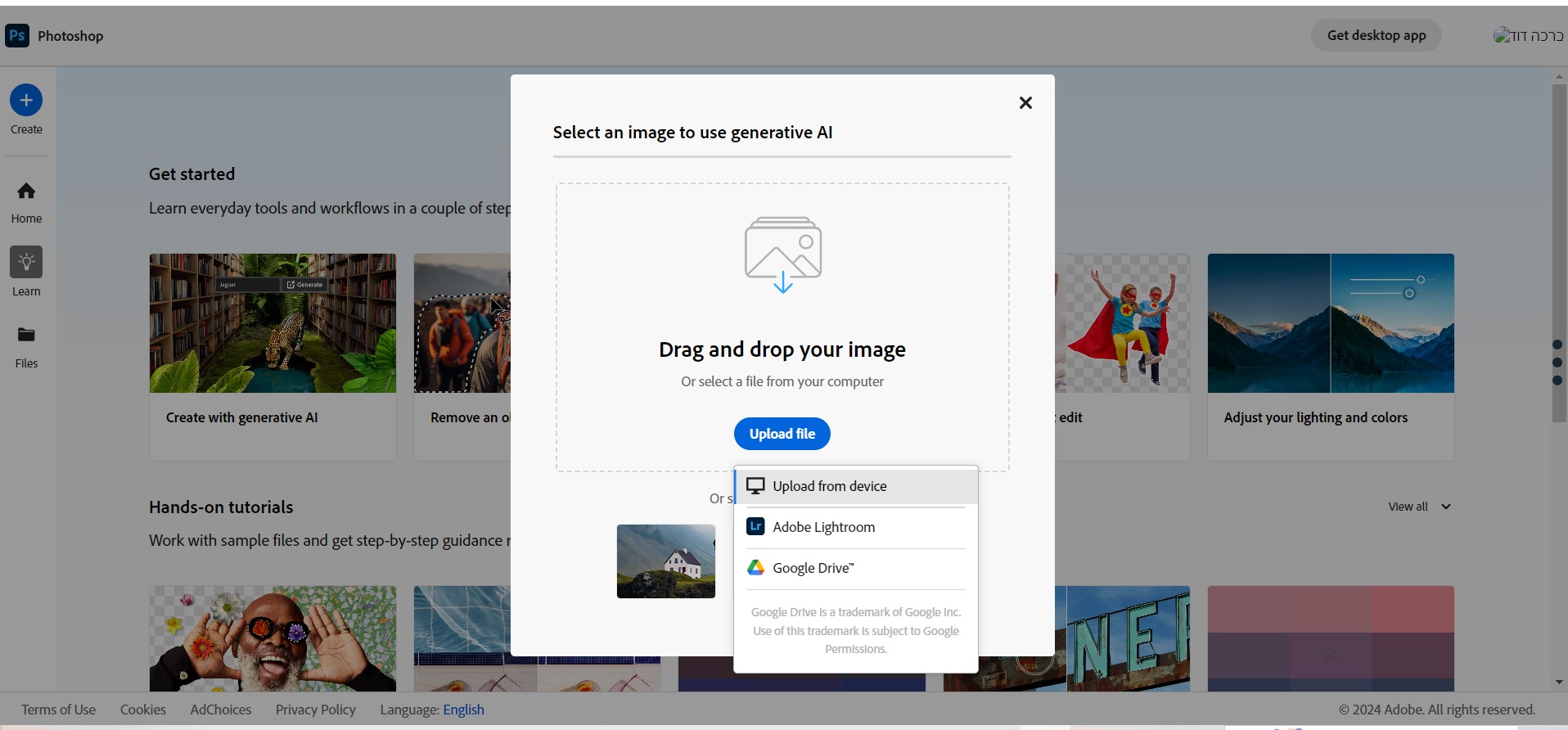Click the Photoshop Ps logo icon
The width and height of the screenshot is (1568, 730).
coord(17,35)
